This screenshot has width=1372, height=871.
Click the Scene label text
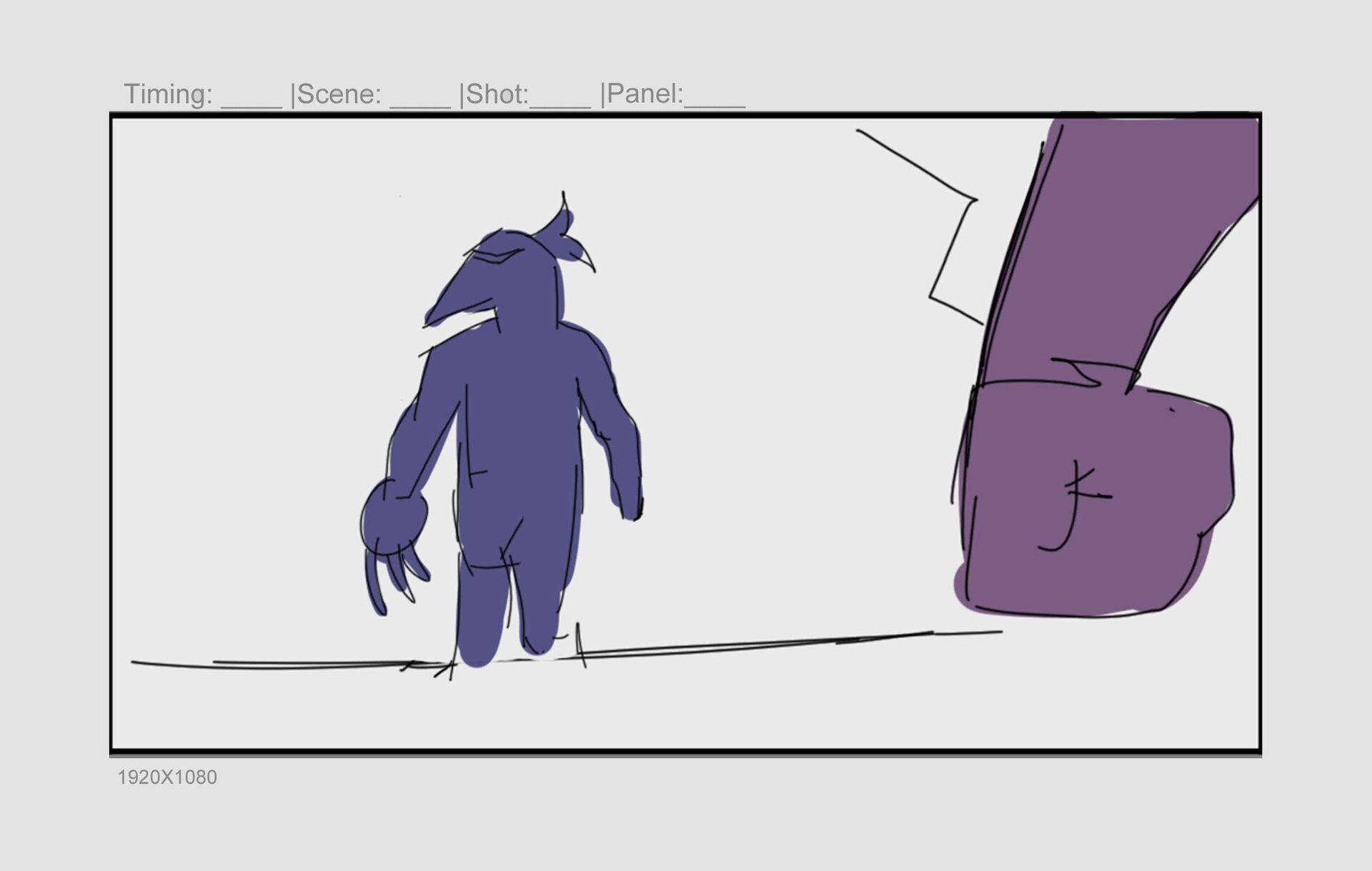click(339, 94)
